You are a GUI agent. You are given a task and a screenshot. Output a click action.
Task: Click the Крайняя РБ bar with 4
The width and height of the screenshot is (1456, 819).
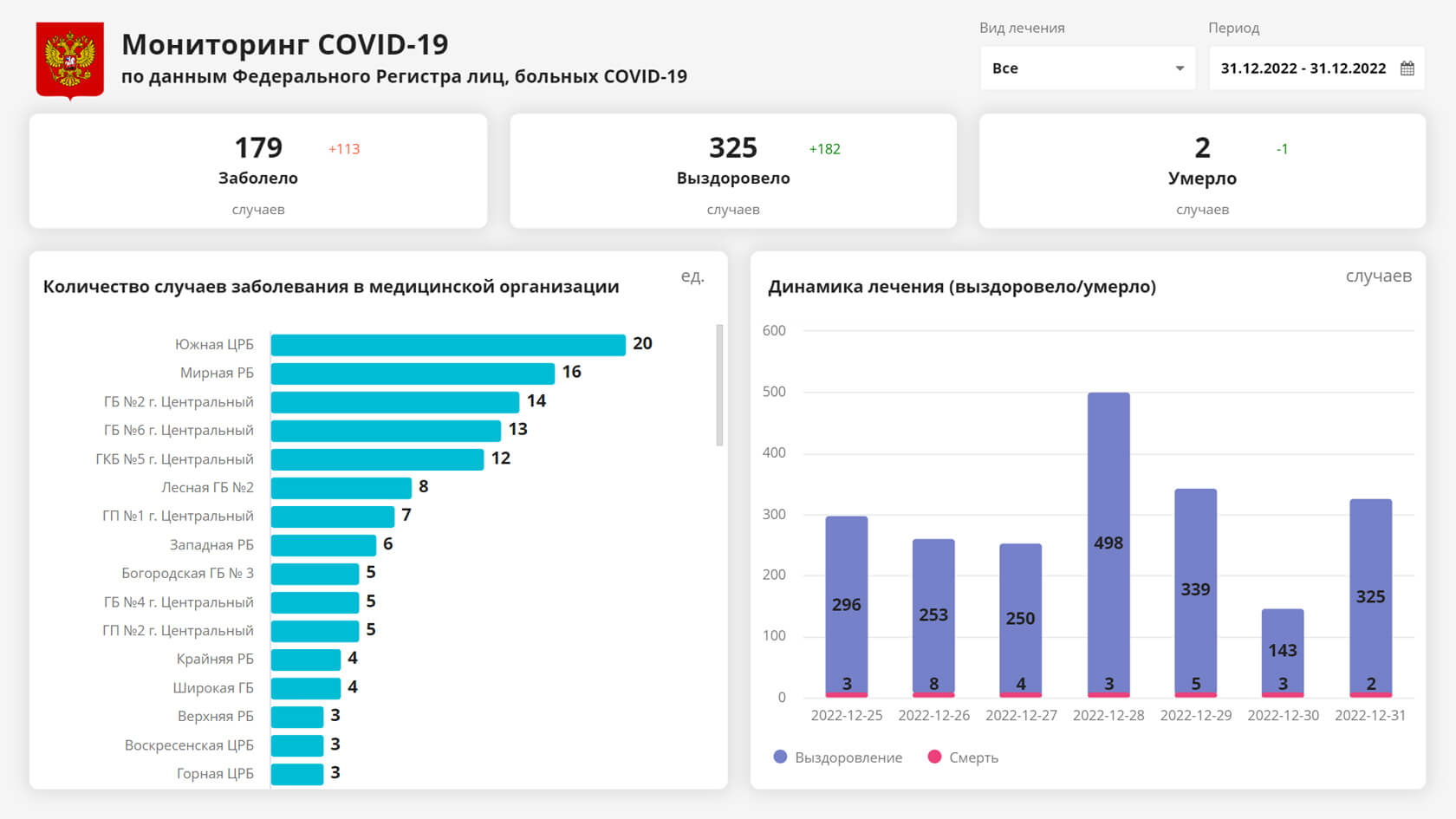point(306,660)
